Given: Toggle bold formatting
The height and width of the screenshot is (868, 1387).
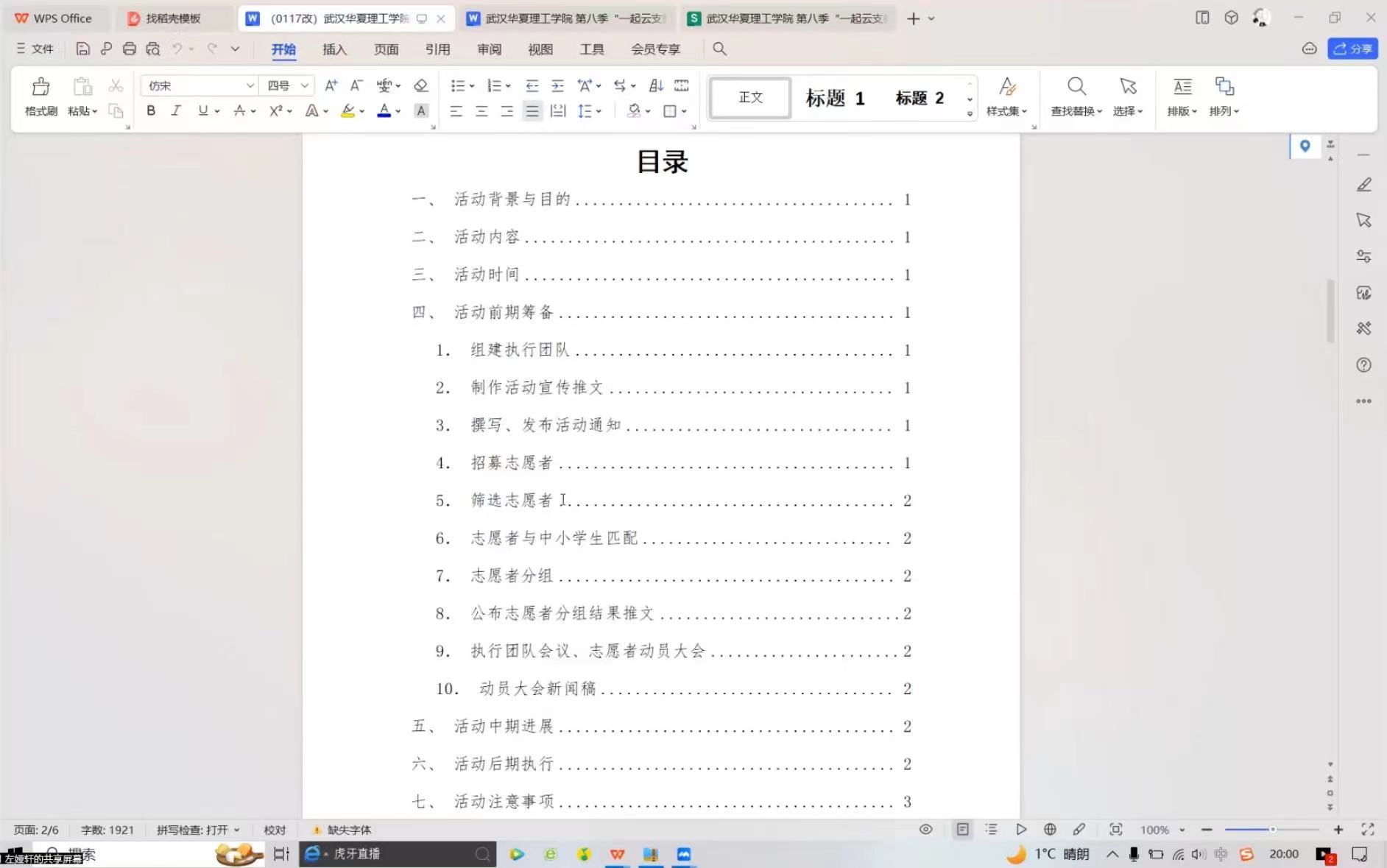Looking at the screenshot, I should (x=151, y=111).
